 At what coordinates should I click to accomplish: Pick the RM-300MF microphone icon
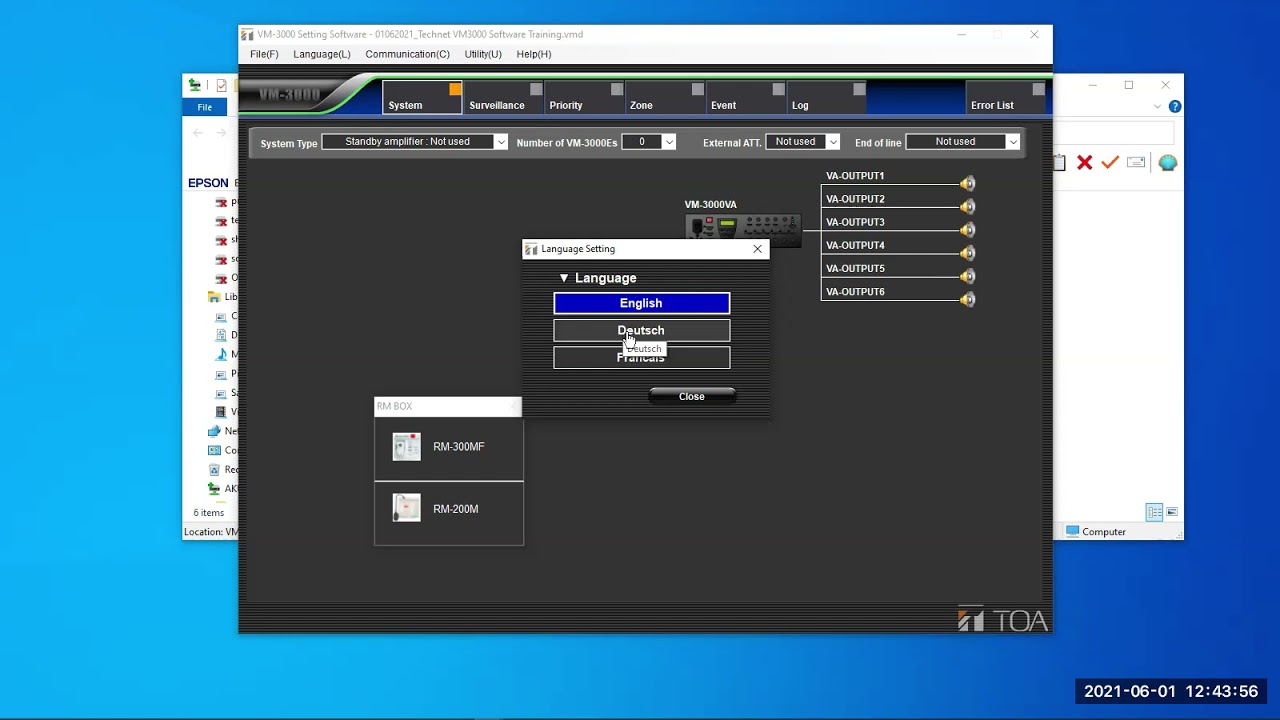[407, 446]
